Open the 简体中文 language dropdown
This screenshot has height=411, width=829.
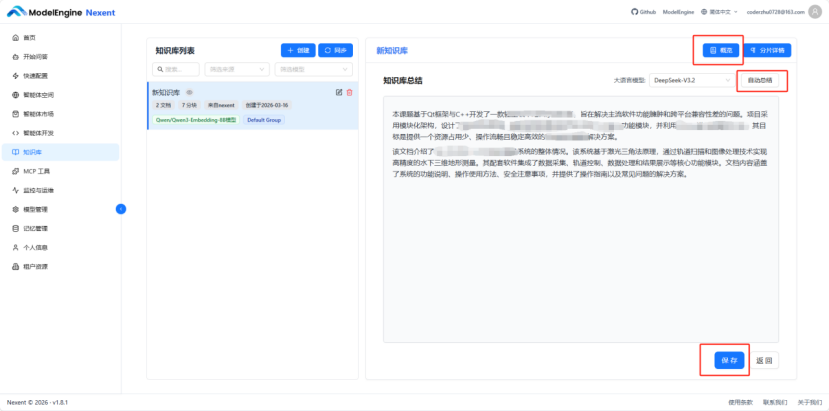pos(719,12)
